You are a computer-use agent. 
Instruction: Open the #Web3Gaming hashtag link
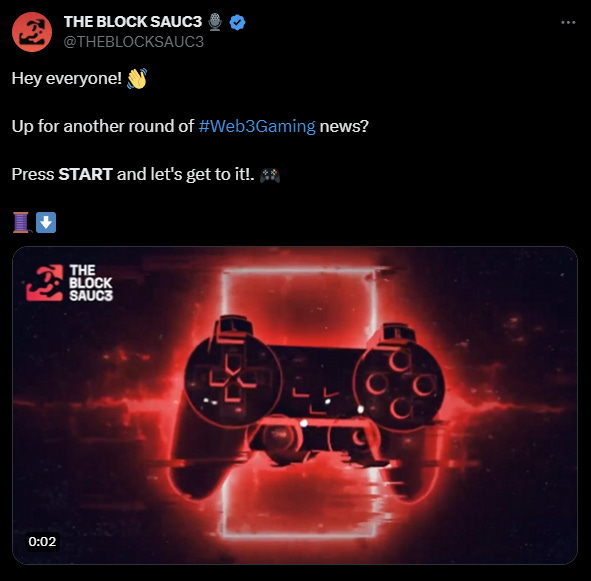(257, 126)
